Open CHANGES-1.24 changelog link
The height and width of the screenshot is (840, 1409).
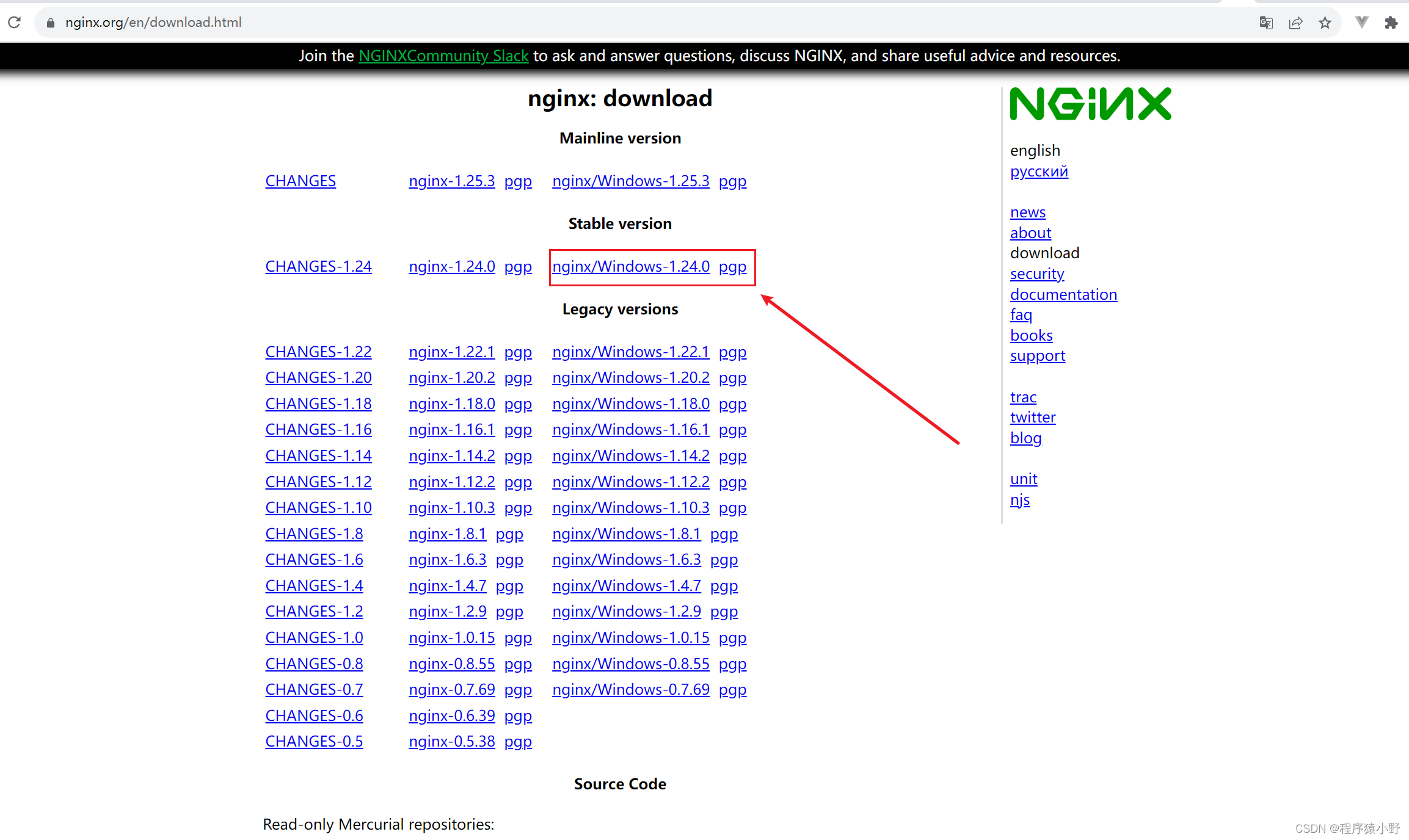318,267
